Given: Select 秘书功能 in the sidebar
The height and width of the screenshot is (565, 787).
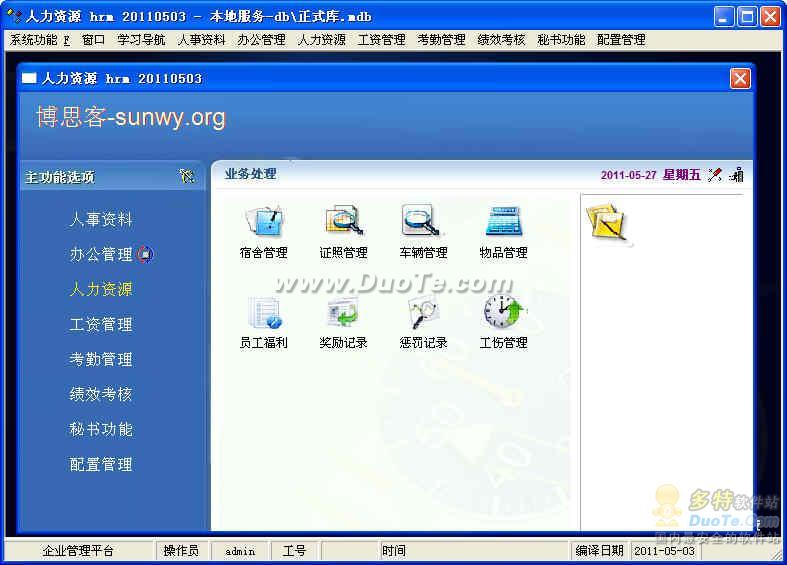Looking at the screenshot, I should pyautogui.click(x=101, y=429).
